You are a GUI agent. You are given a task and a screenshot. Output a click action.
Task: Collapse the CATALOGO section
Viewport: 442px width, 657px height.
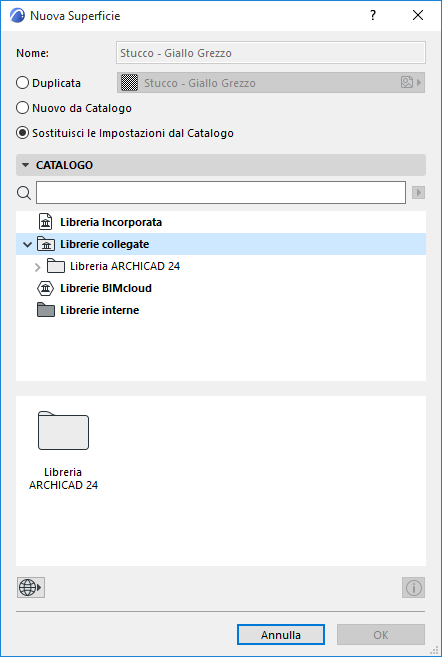(x=26, y=165)
